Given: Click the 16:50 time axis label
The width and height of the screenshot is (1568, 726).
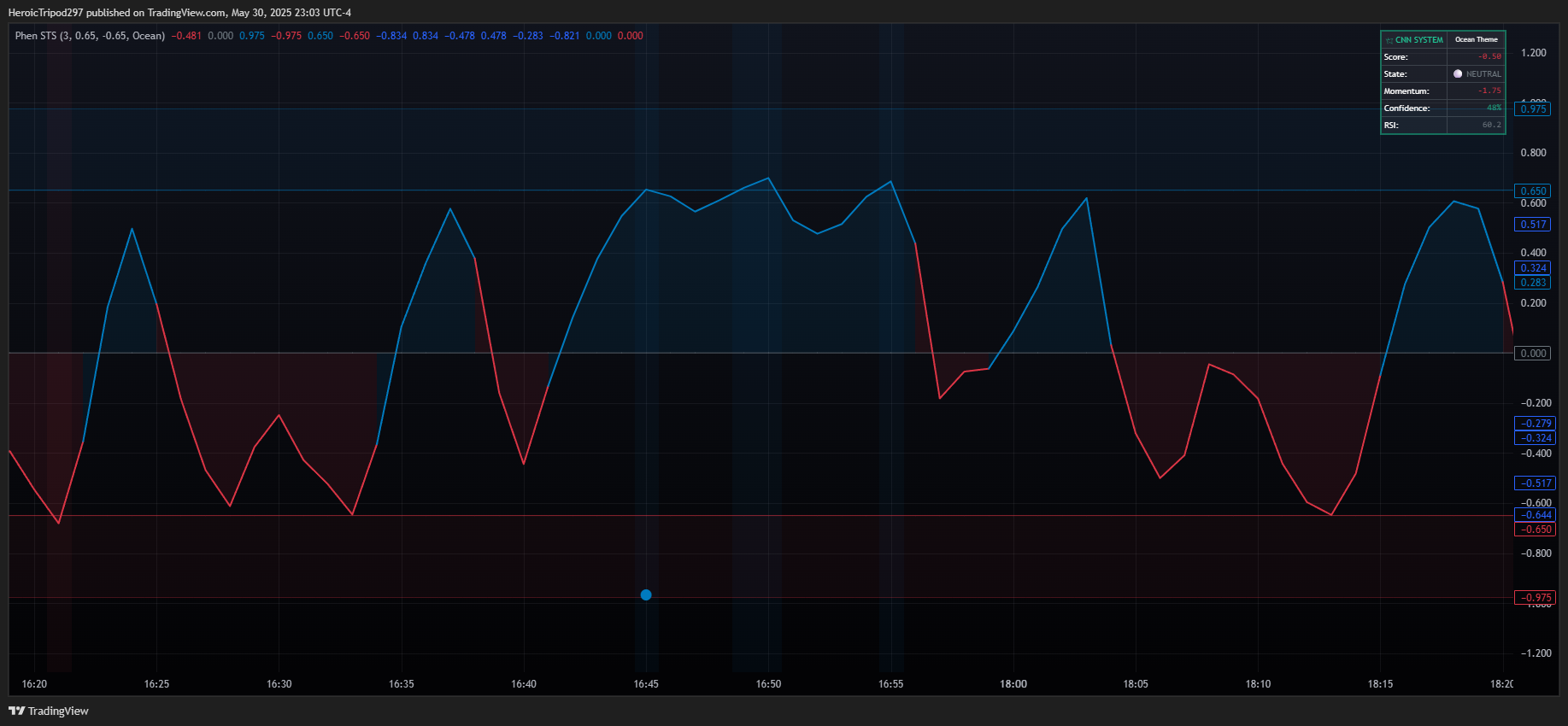Looking at the screenshot, I should point(768,684).
